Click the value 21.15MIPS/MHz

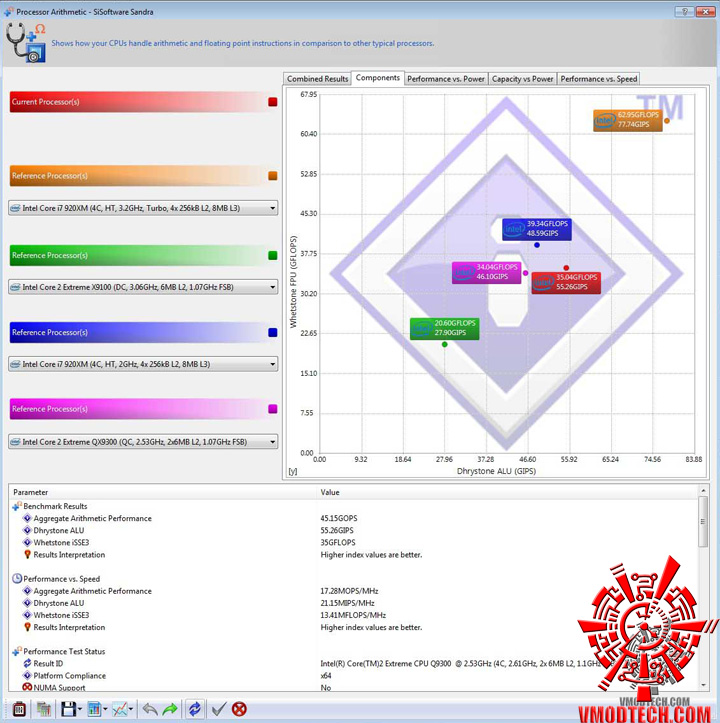(347, 603)
